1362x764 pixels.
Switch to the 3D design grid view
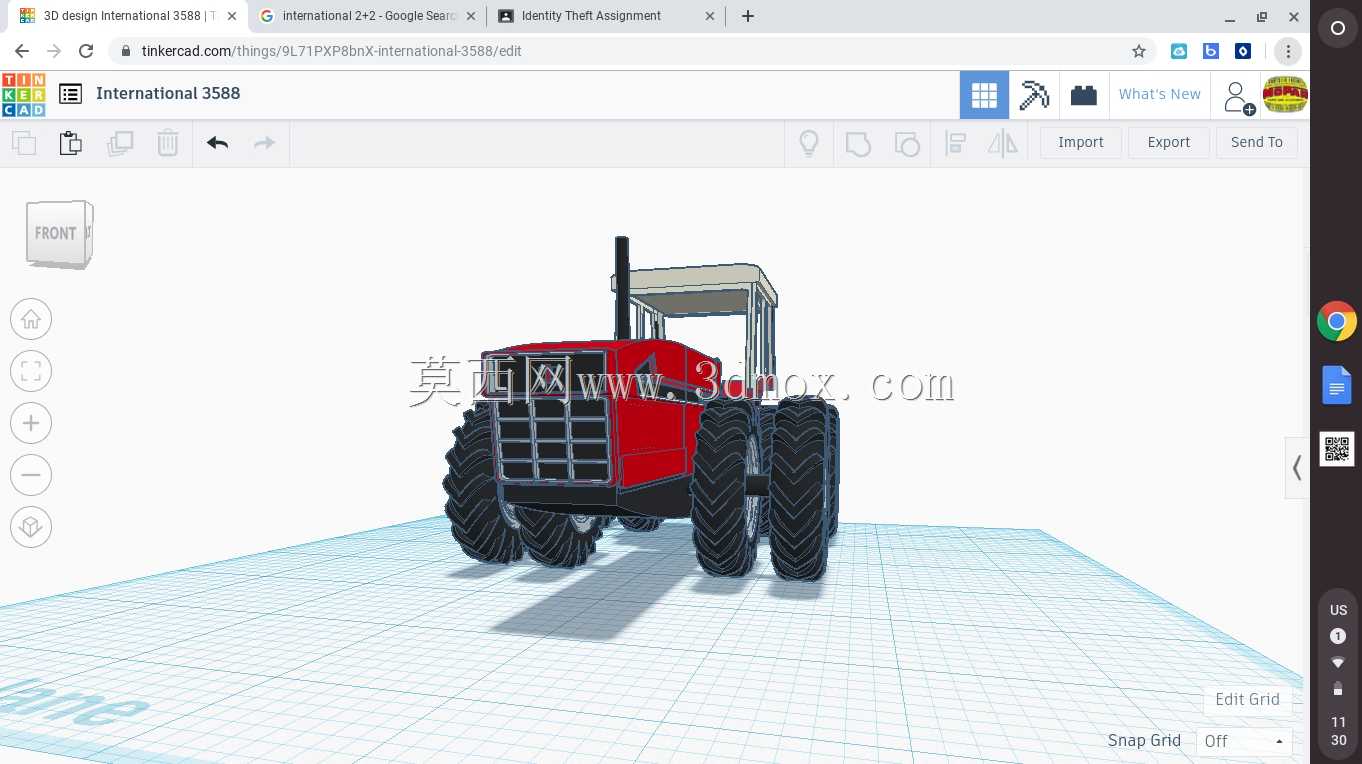[984, 95]
